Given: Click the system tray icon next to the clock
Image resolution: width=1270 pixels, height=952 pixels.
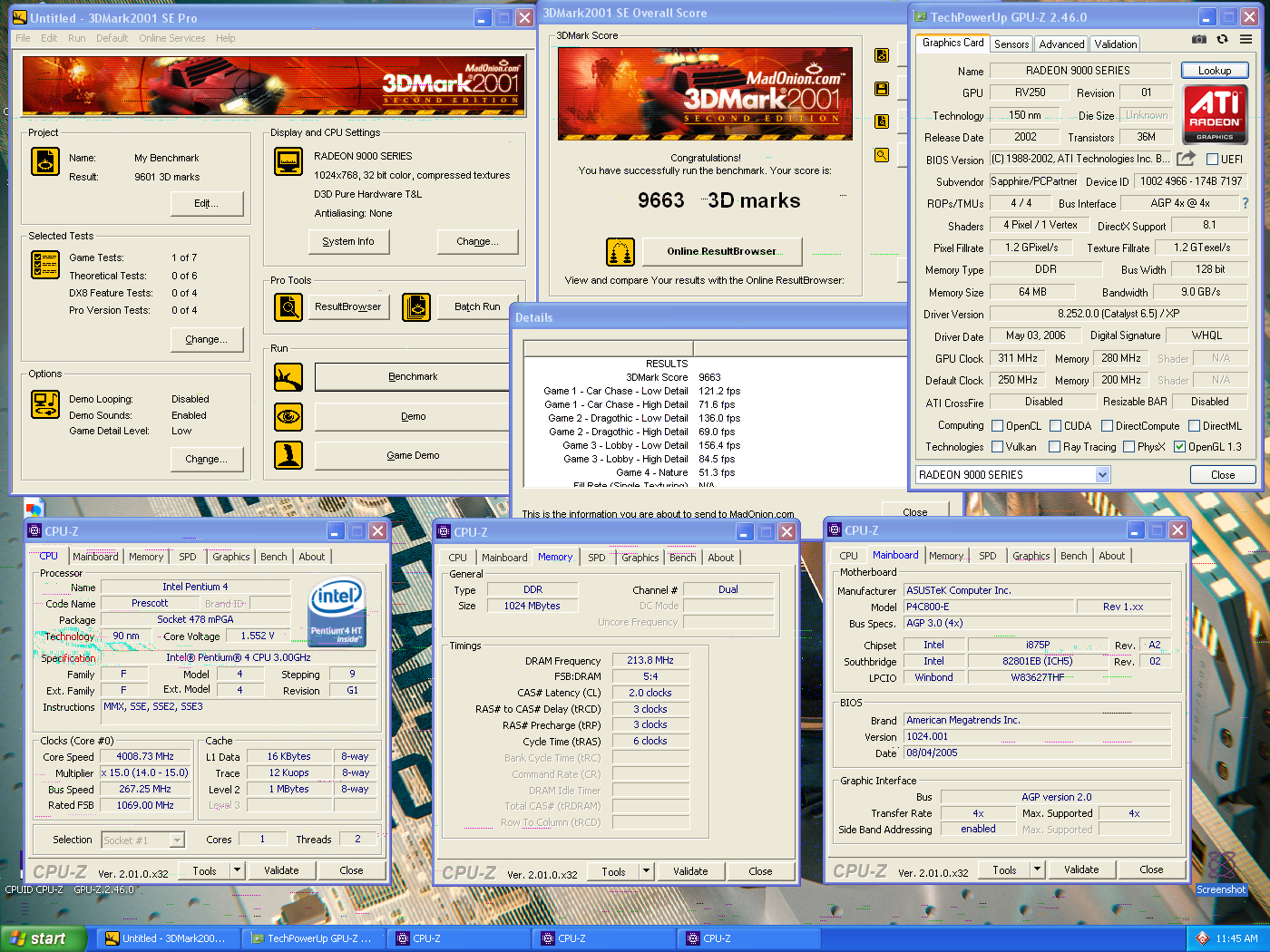Looking at the screenshot, I should point(1202,938).
